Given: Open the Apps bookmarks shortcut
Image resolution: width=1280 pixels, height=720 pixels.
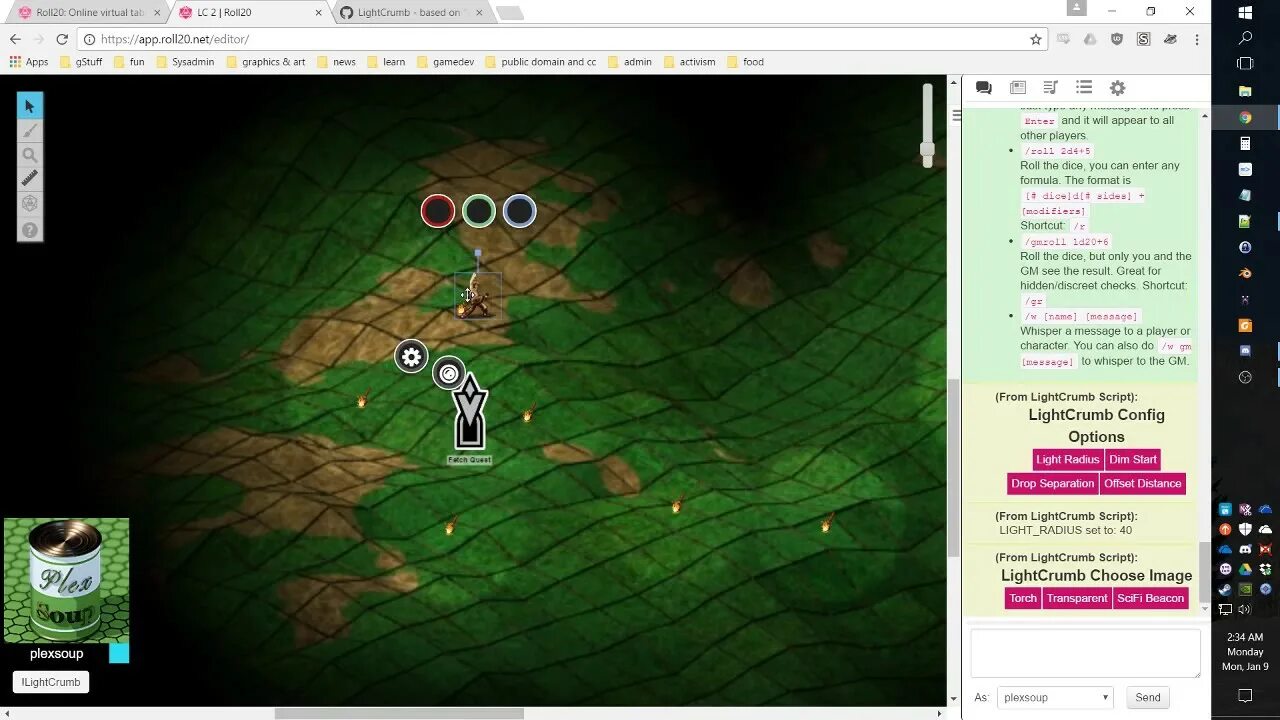Looking at the screenshot, I should pos(29,62).
